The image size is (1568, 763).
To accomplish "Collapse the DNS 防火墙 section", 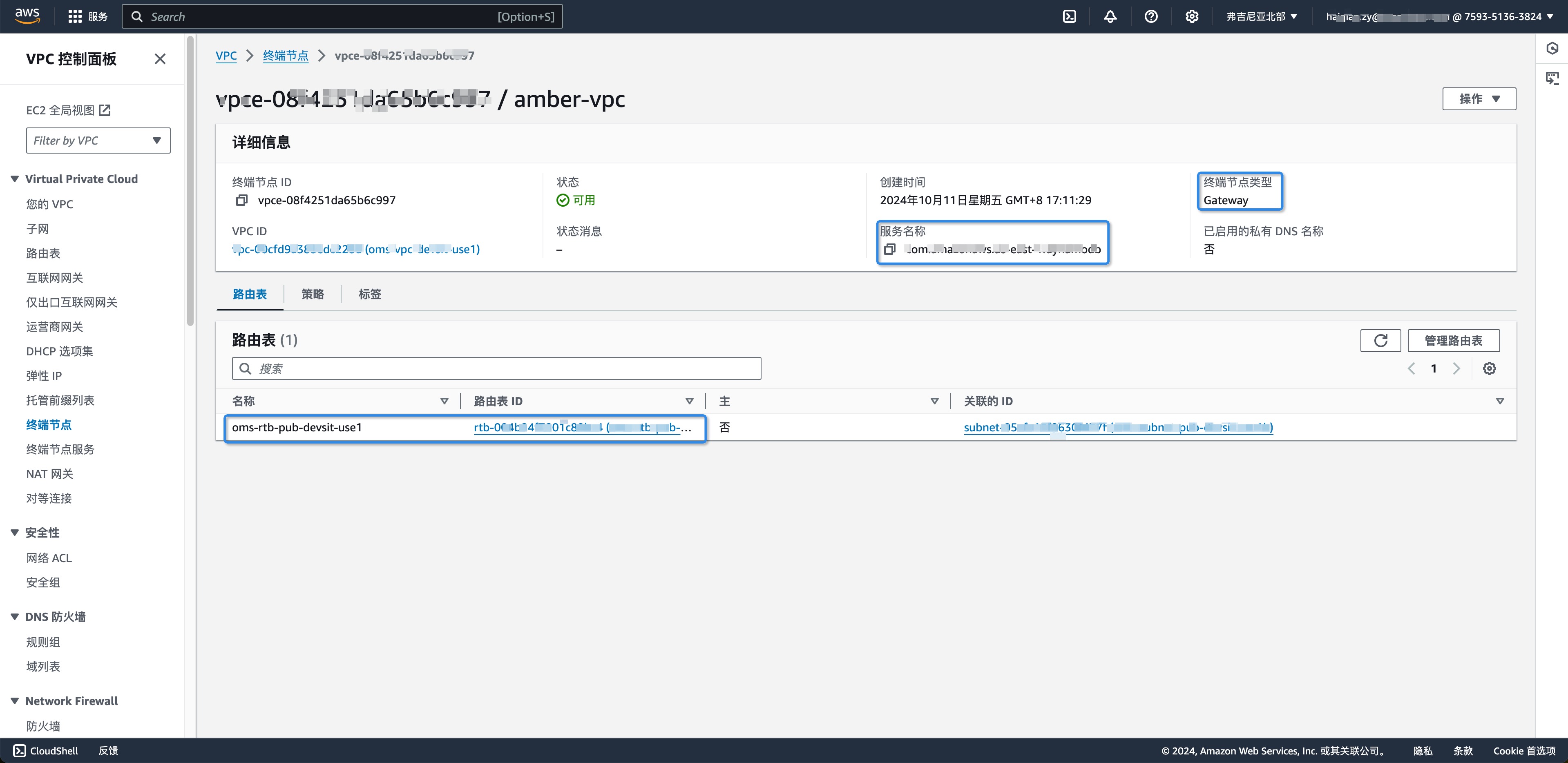I will click(x=15, y=616).
